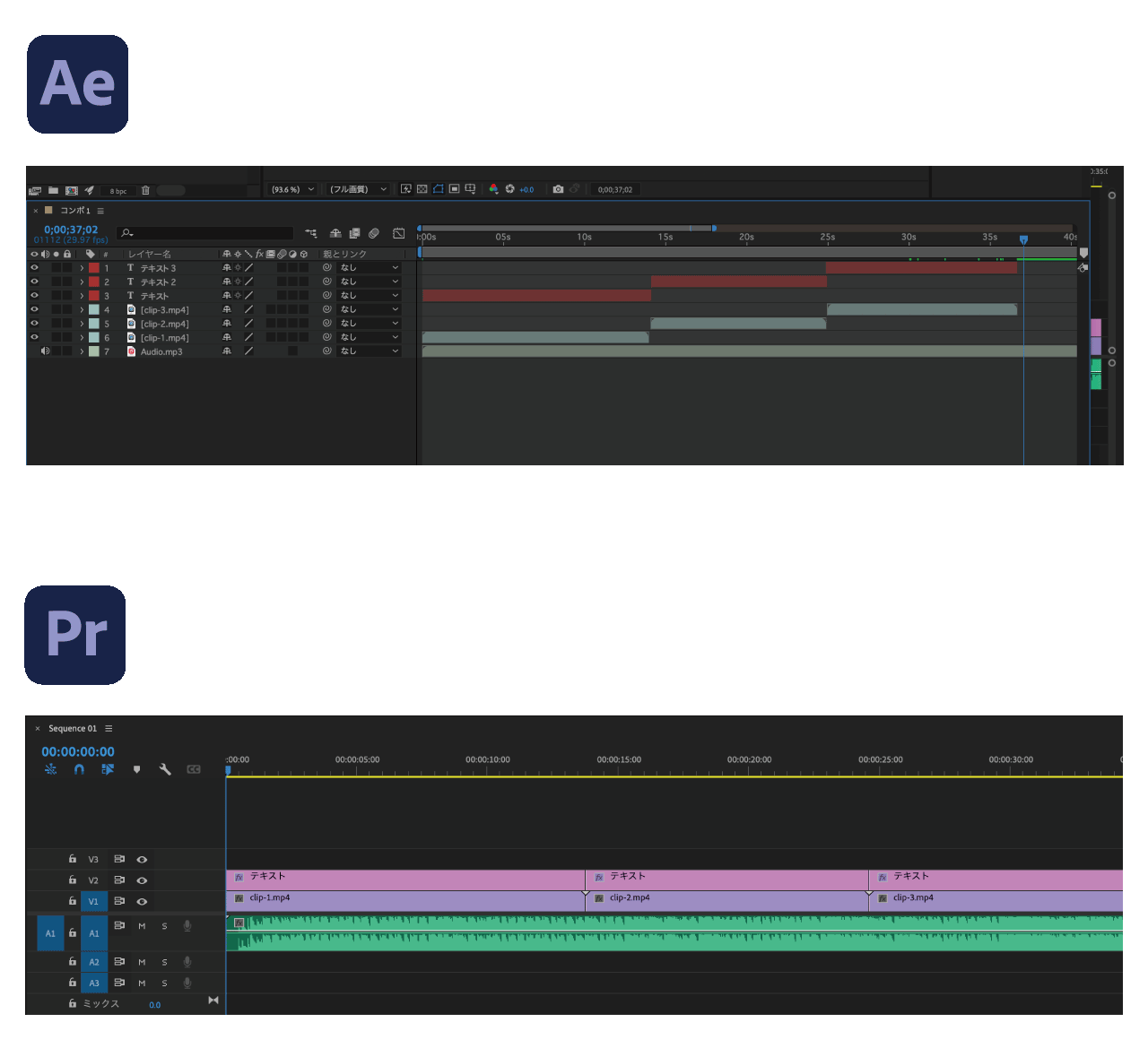Screen dimensions: 1148x1040
Task: Expand the テキスト 3 layer properties
Action: click(x=82, y=268)
